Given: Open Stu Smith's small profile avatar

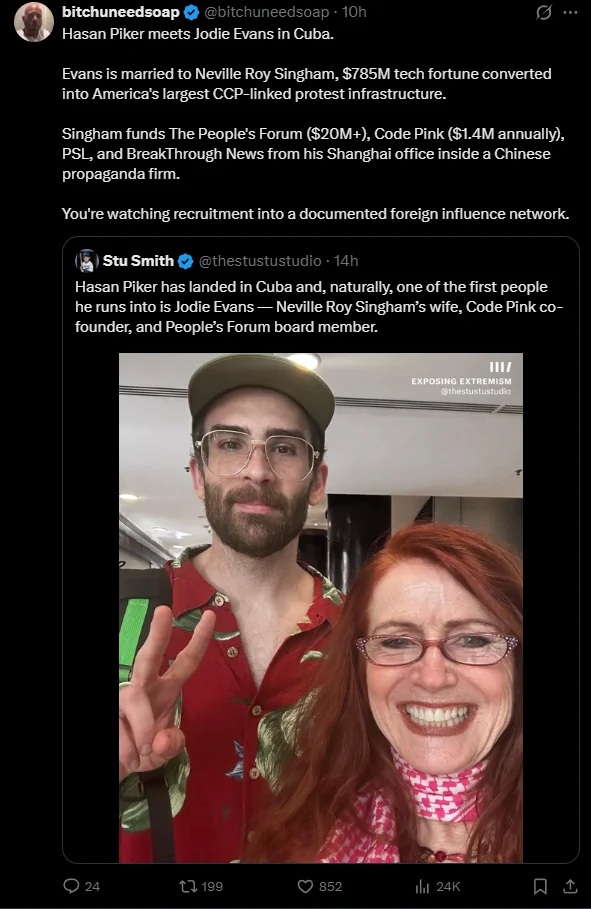Looking at the screenshot, I should tap(86, 261).
